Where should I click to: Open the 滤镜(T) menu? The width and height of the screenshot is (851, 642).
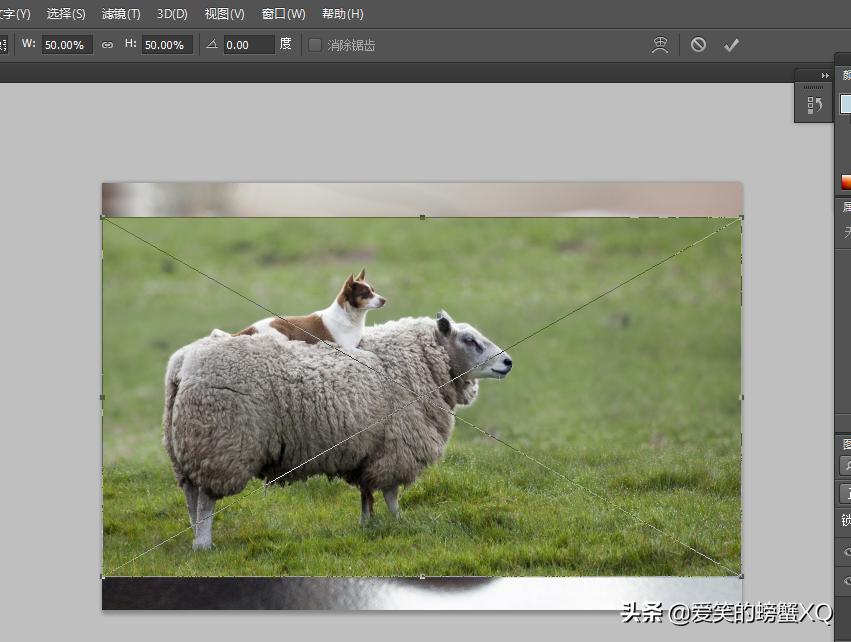click(121, 14)
